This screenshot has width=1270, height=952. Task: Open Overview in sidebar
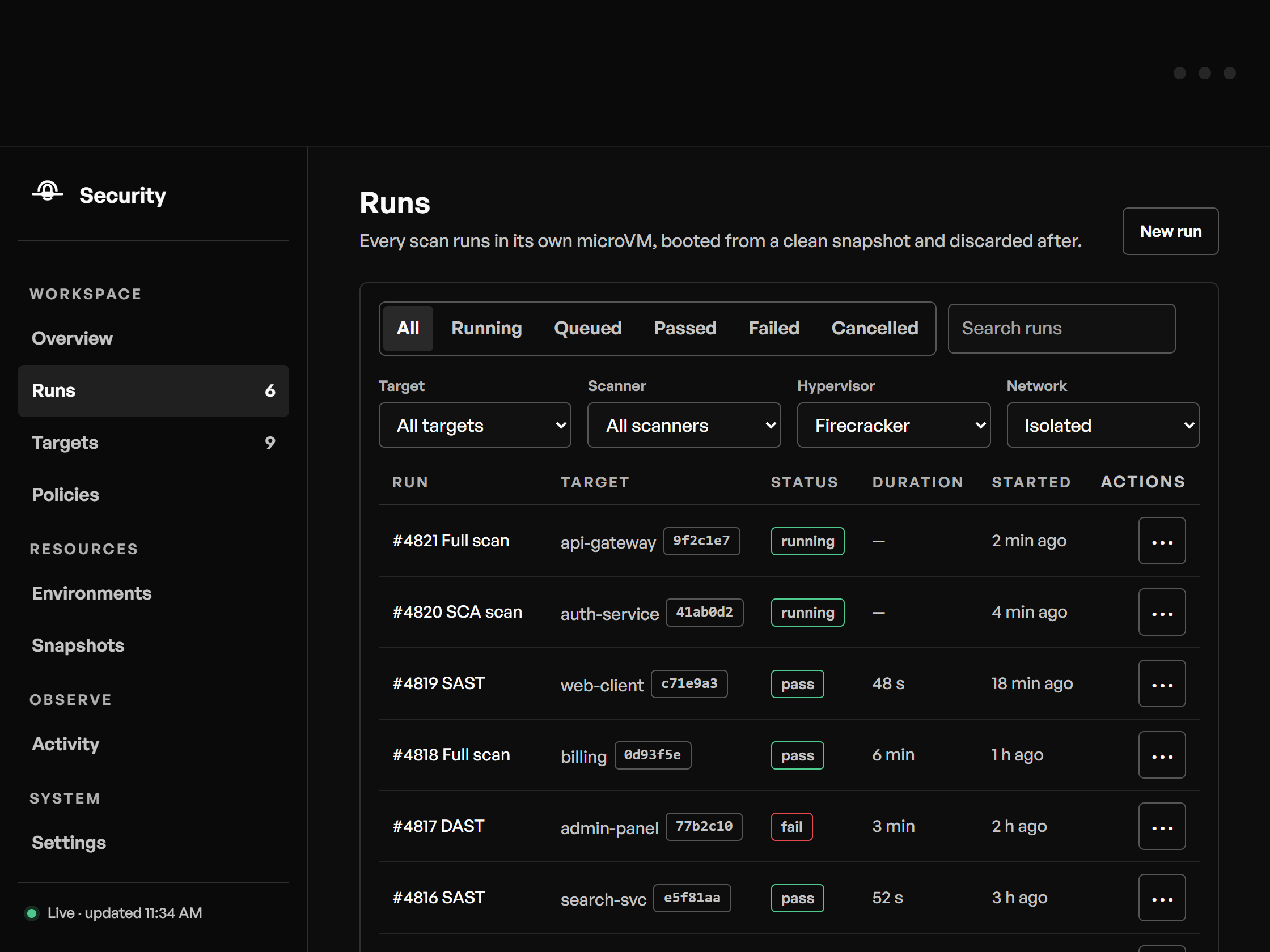(x=153, y=338)
